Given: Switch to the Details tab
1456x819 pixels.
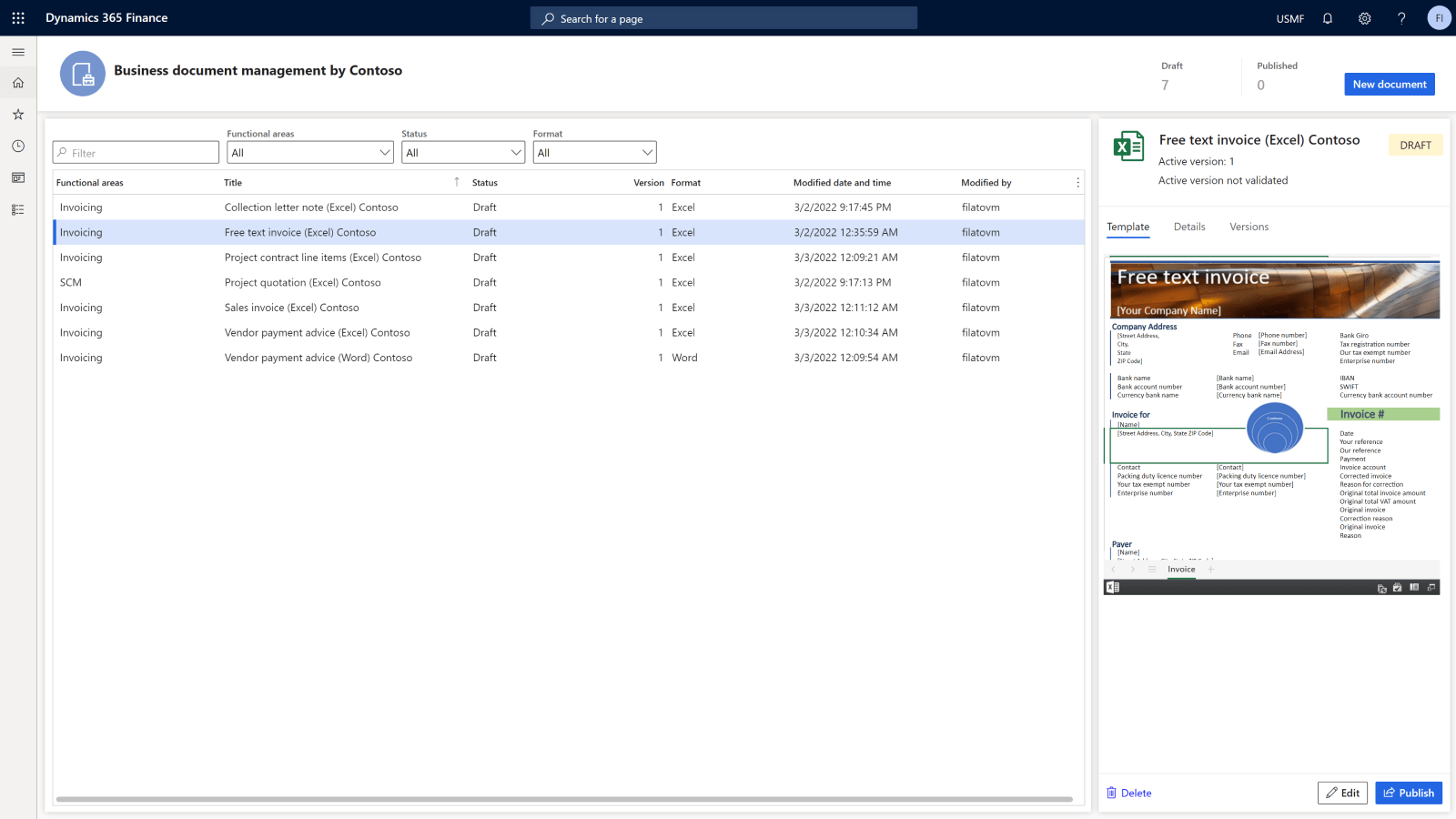Looking at the screenshot, I should [1189, 227].
